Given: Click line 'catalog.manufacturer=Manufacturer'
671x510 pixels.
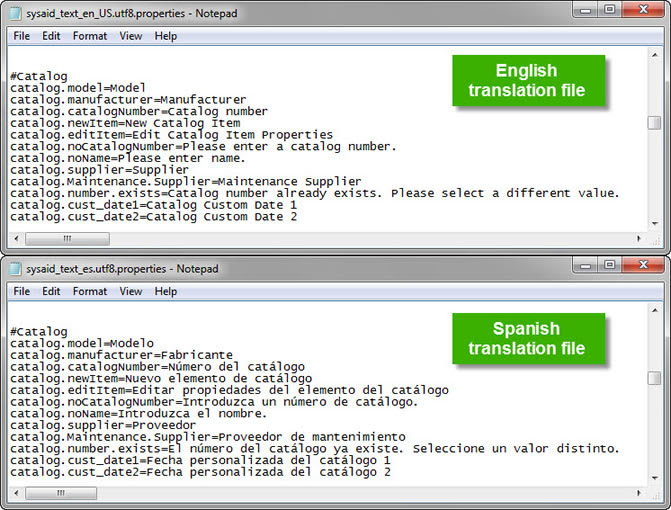Looking at the screenshot, I should pyautogui.click(x=128, y=100).
